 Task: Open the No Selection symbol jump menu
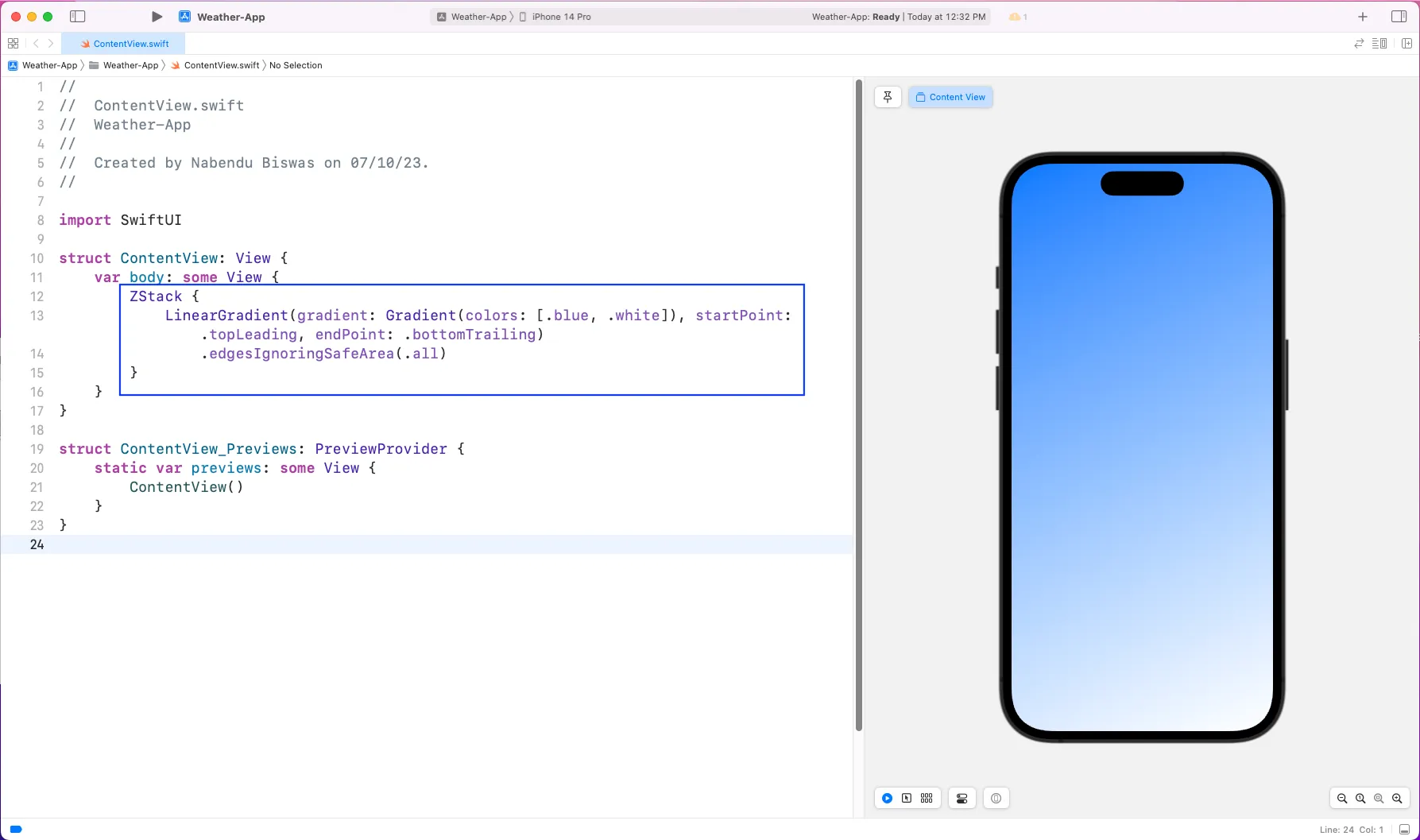(x=296, y=65)
